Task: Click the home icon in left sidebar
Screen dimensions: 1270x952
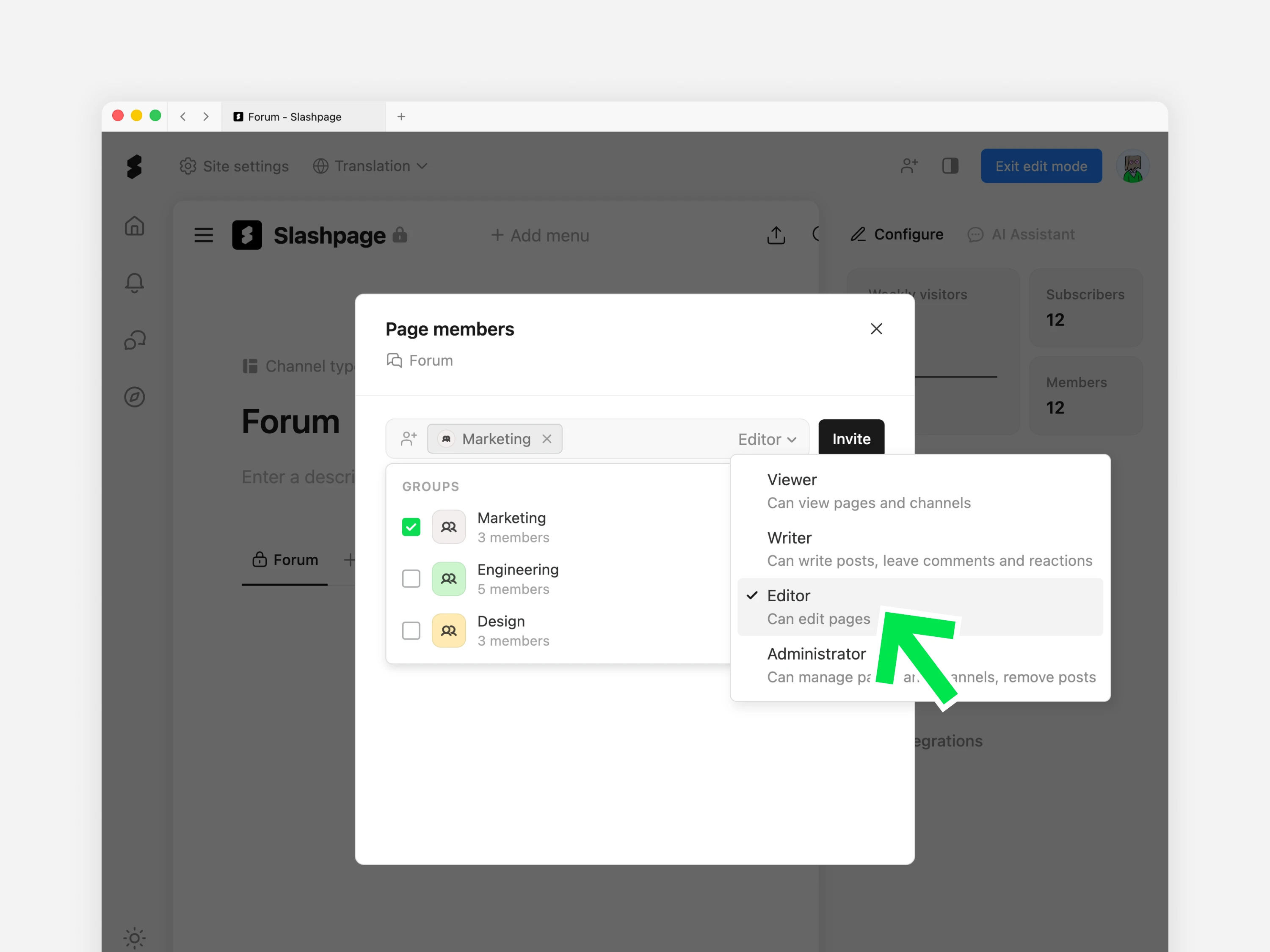Action: pos(134,226)
